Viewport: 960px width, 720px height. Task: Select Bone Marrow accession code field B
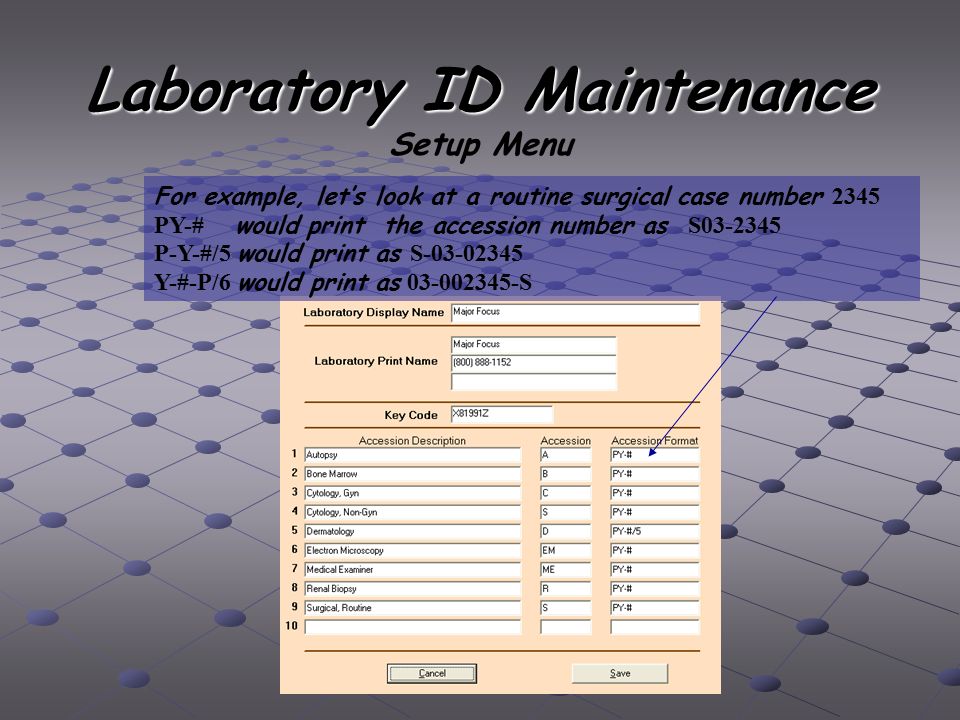[566, 474]
